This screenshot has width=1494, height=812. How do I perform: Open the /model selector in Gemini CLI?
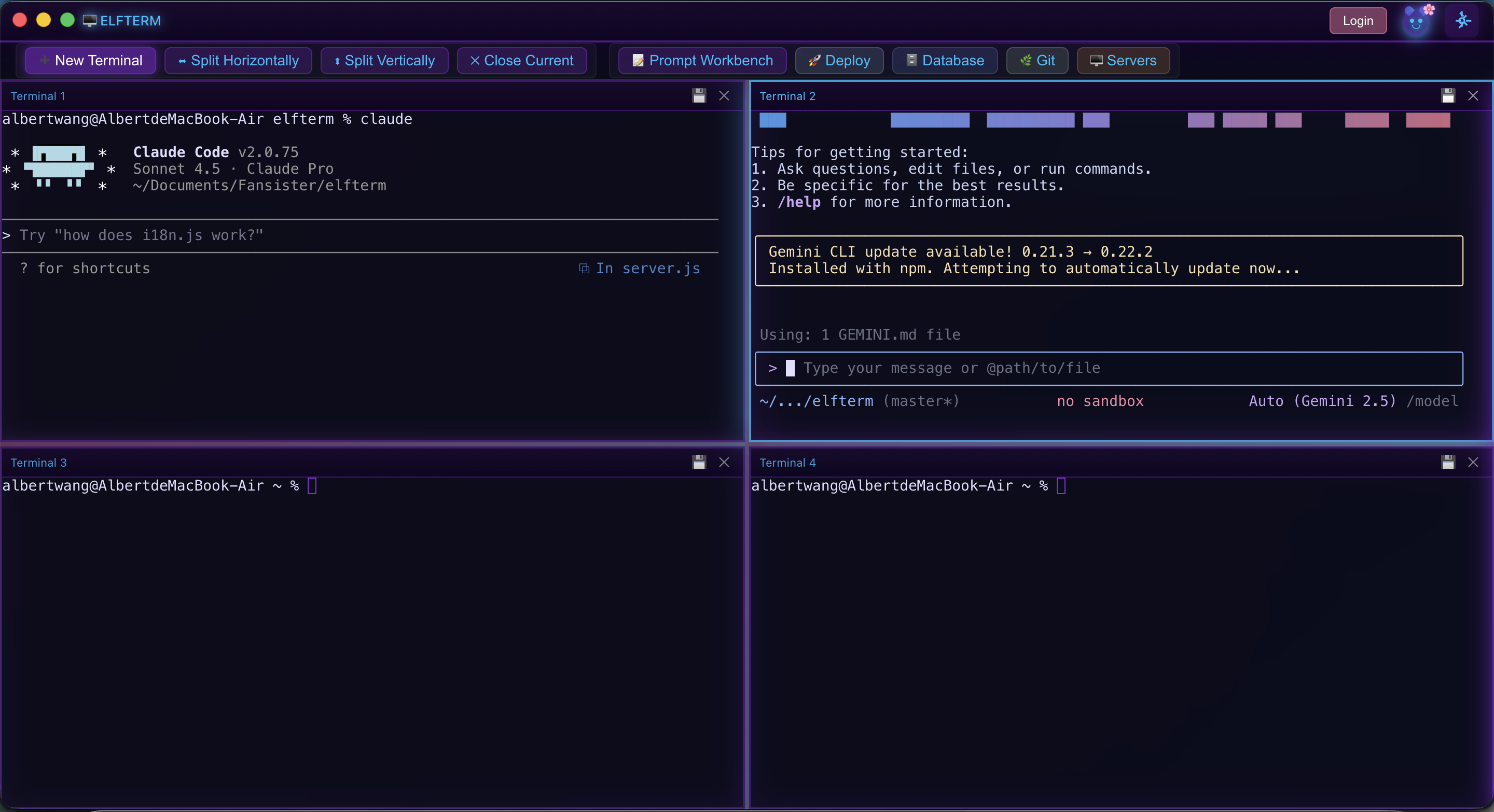1433,401
